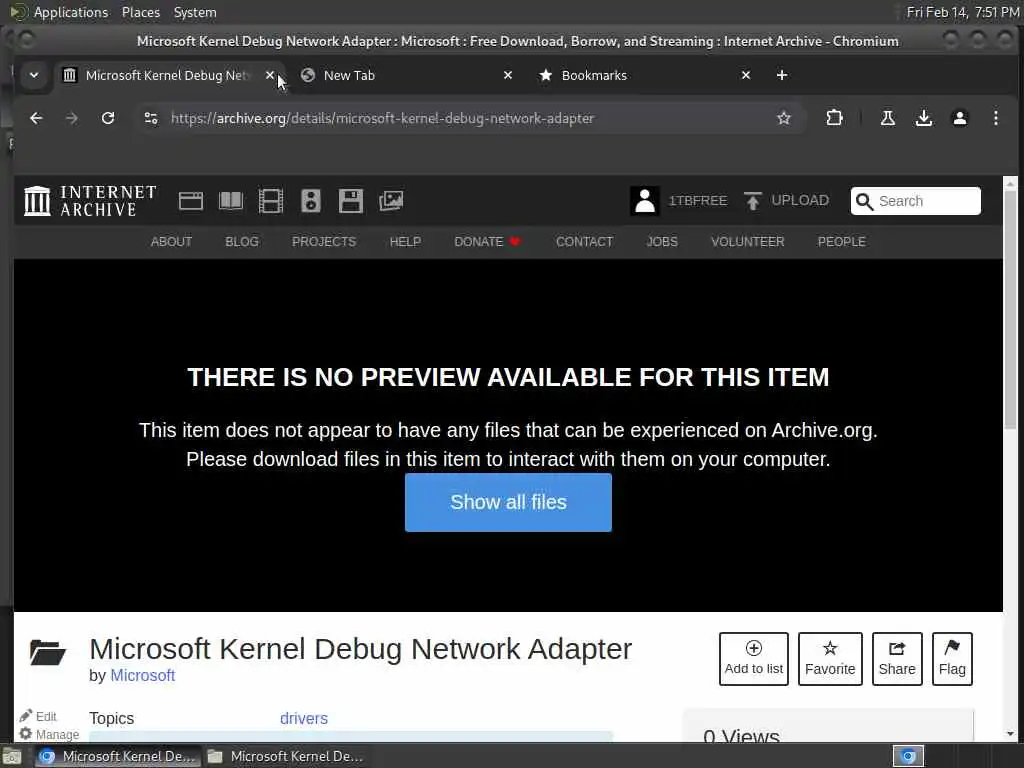
Task: Switch to the New Tab tab
Action: (405, 75)
